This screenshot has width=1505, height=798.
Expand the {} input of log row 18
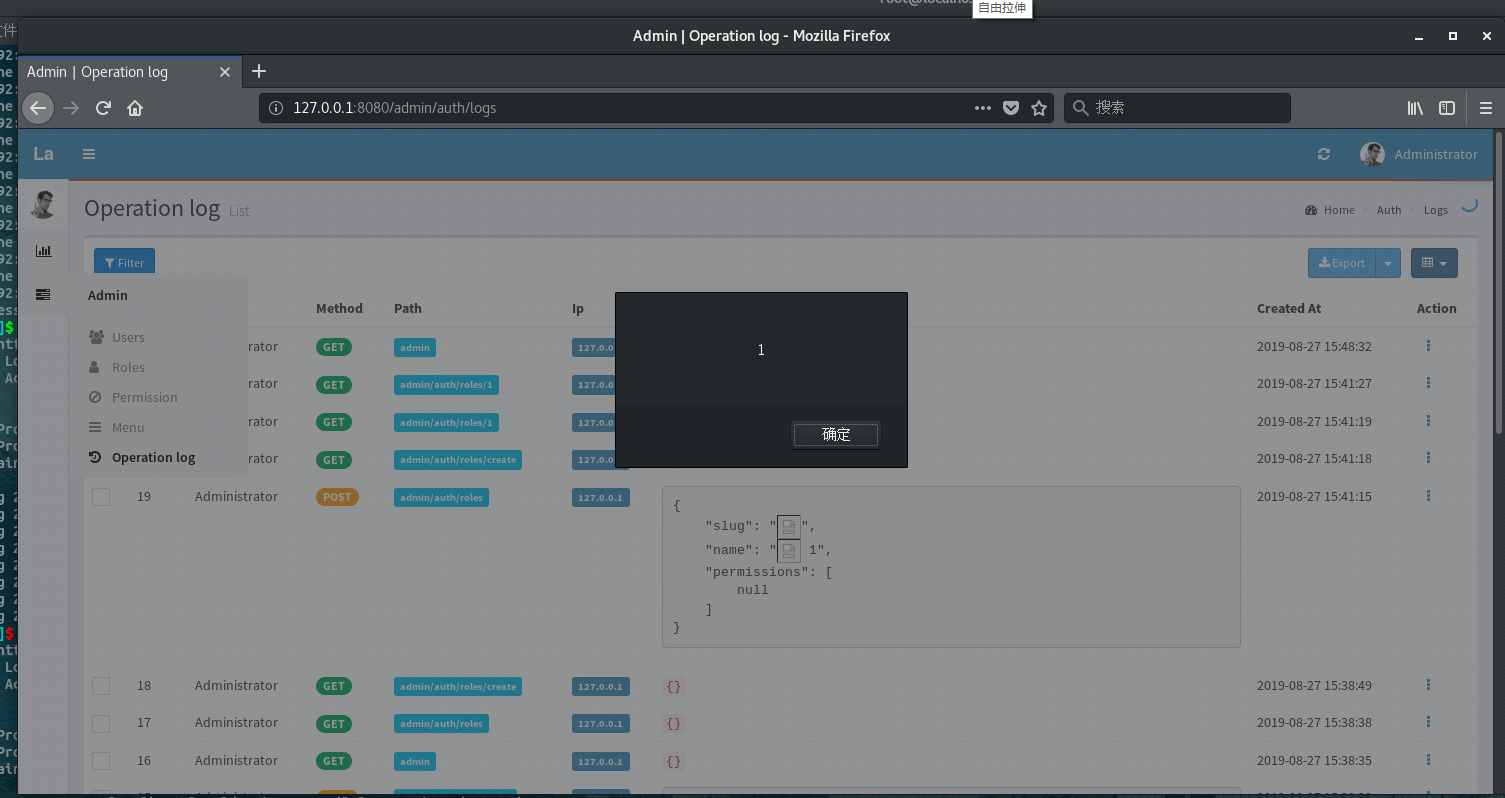(674, 686)
